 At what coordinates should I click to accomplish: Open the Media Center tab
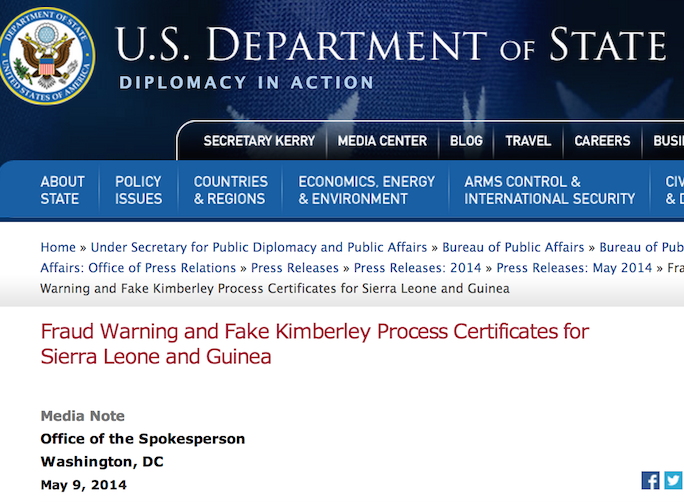382,141
